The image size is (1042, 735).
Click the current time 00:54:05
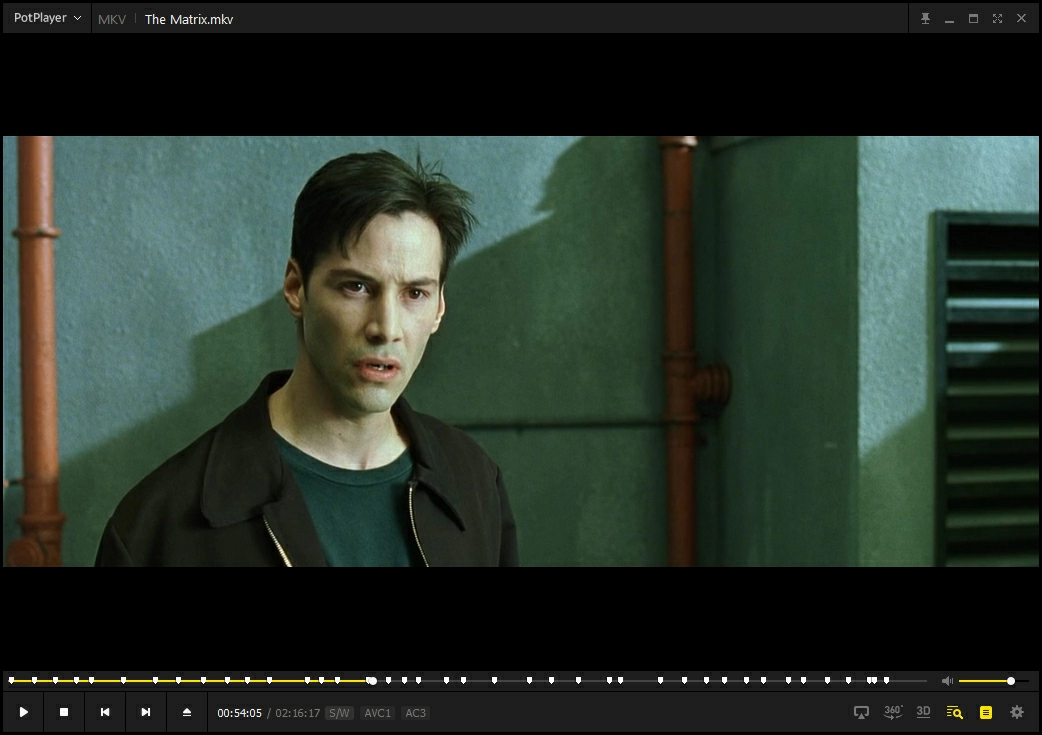coord(239,713)
